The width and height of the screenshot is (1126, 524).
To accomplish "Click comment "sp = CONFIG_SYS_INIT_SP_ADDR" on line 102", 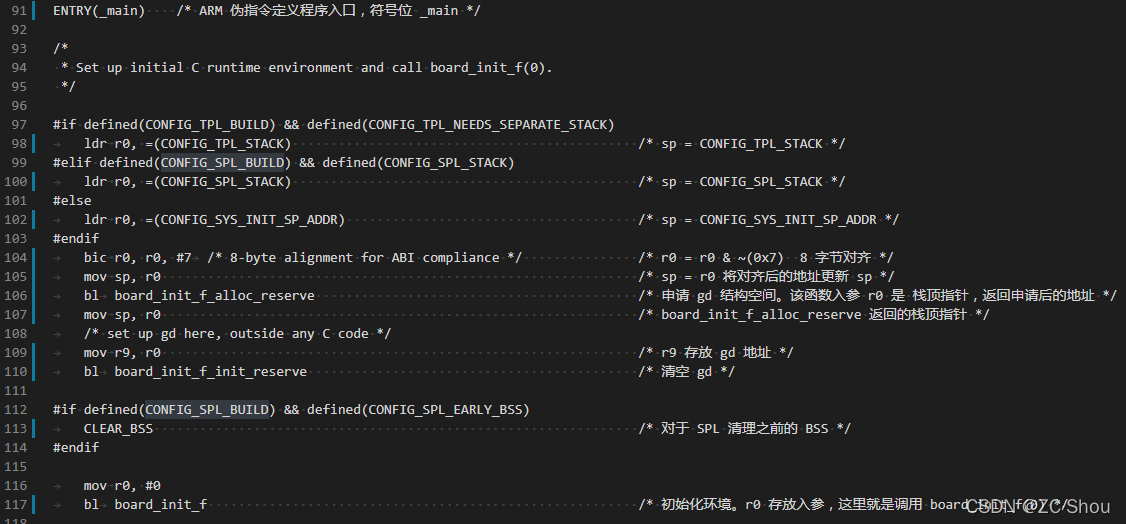I will point(768,219).
